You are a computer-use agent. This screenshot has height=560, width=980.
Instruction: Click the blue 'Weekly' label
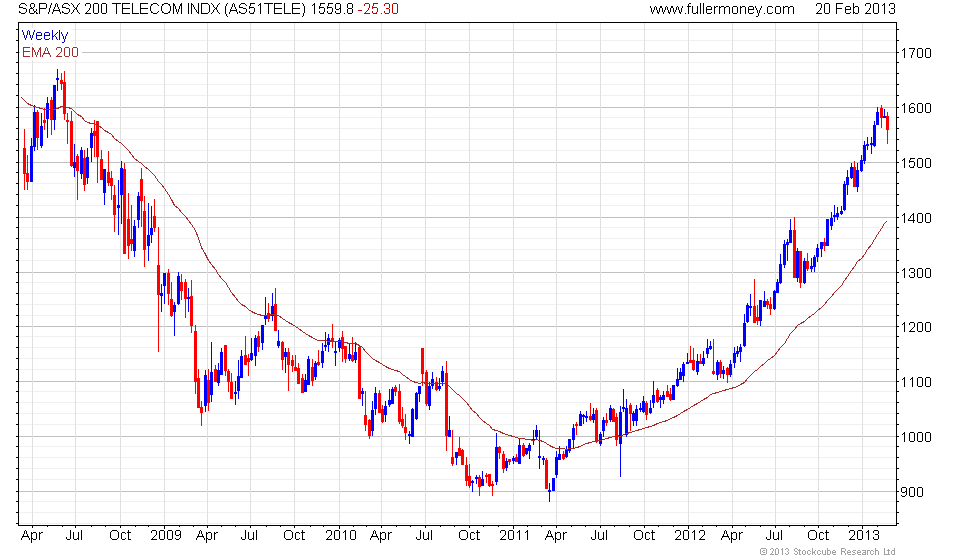(44, 36)
